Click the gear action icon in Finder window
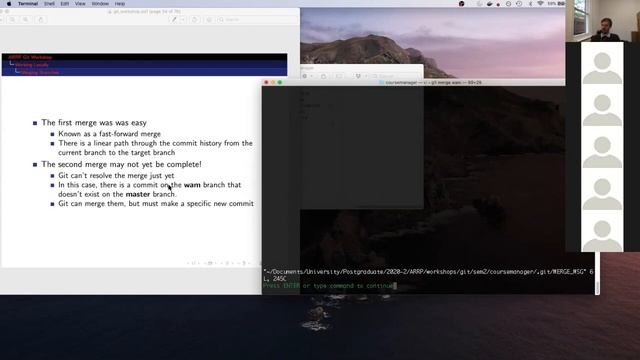The width and height of the screenshot is (640, 360). point(304,76)
